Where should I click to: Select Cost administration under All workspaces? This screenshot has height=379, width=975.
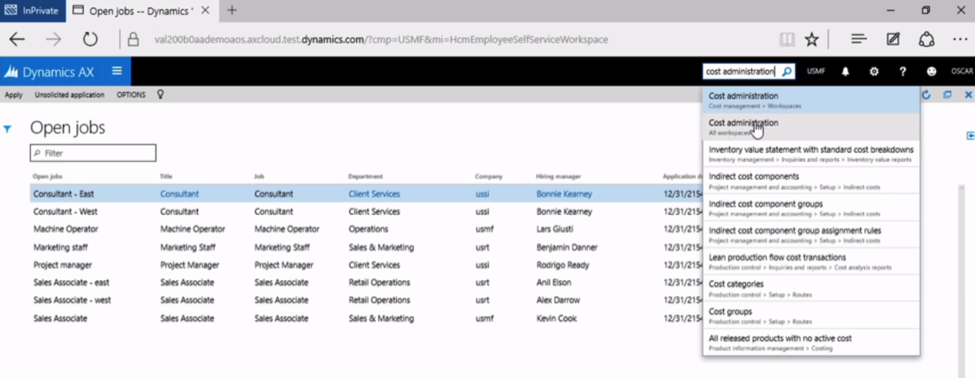(811, 127)
